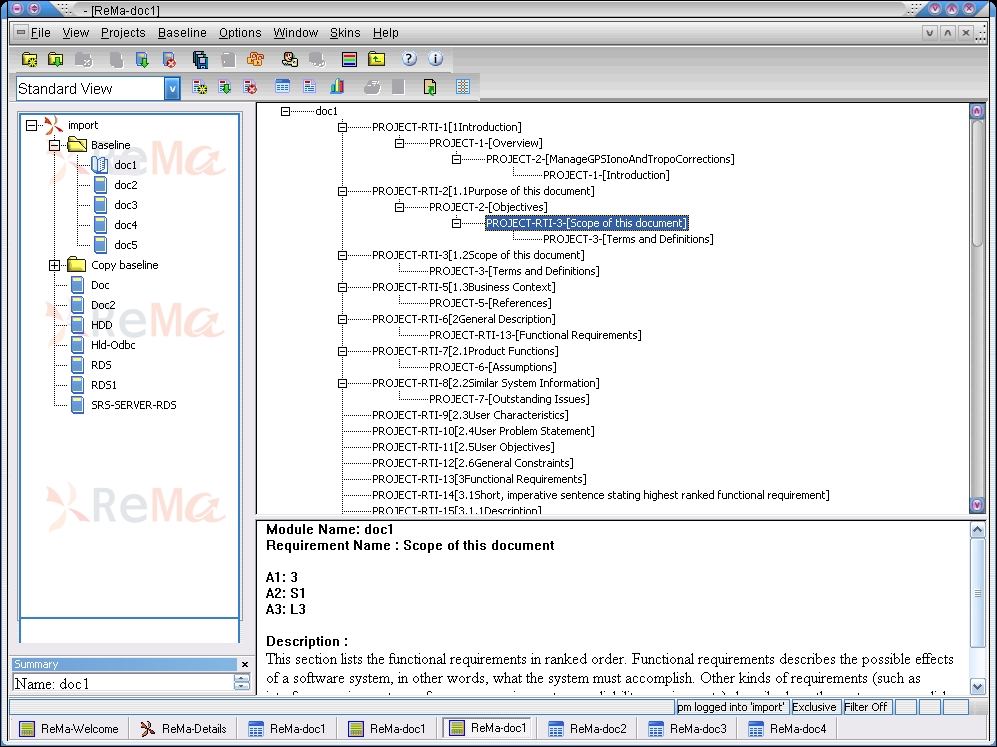Viewport: 997px width, 747px height.
Task: Switch to the ReMa-doc3 tab
Action: (x=687, y=729)
